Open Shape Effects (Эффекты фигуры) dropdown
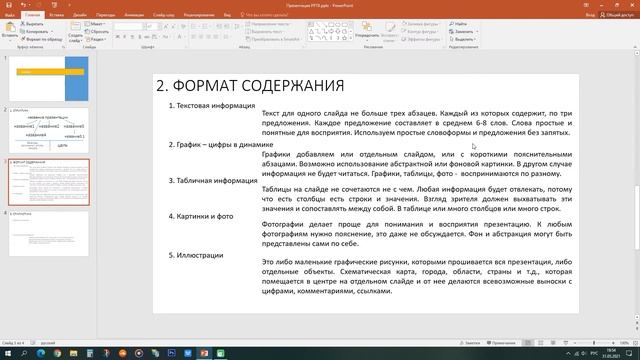This screenshot has height=360, width=640. 422,39
